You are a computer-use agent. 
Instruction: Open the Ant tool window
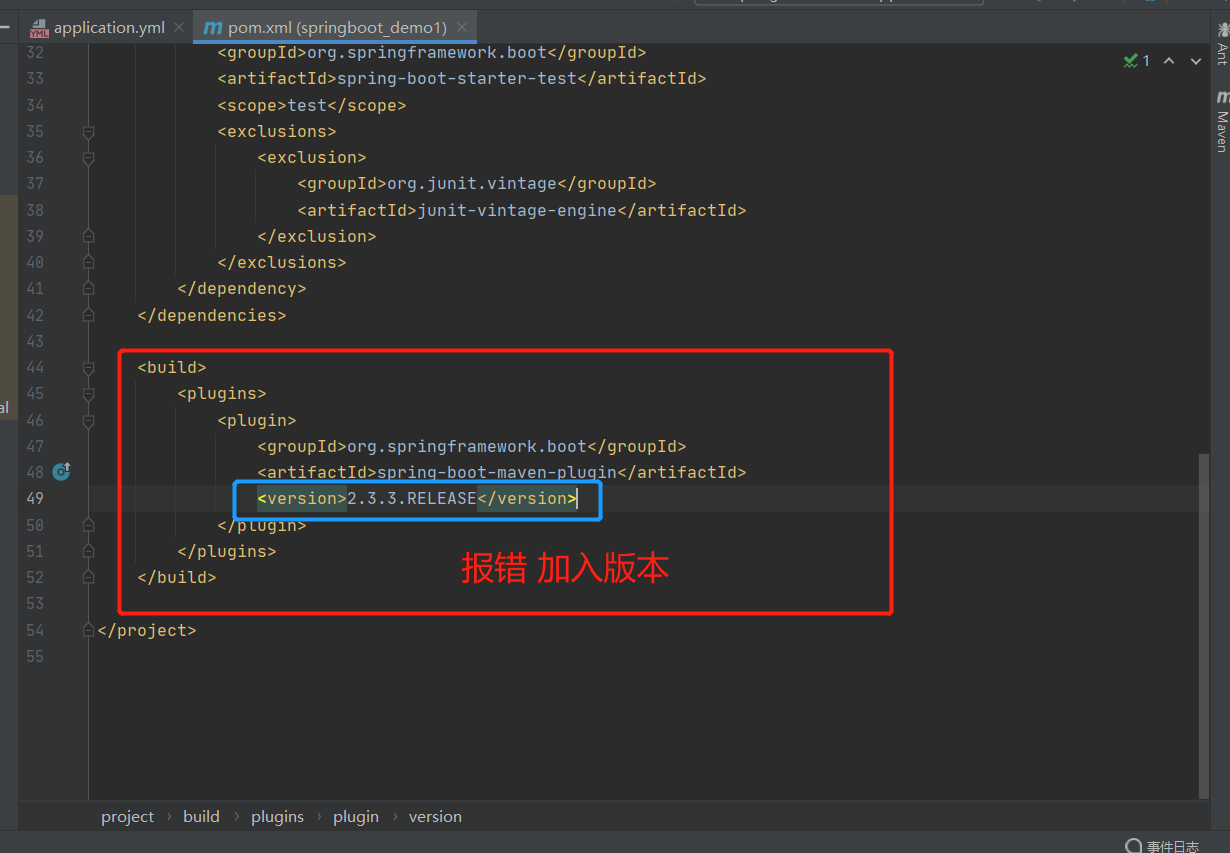[x=1221, y=43]
